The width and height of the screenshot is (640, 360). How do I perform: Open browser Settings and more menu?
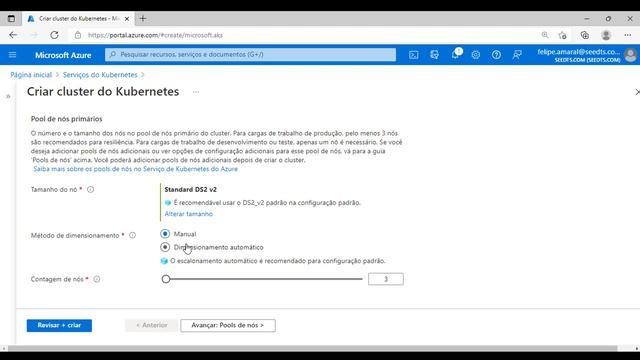tap(628, 35)
